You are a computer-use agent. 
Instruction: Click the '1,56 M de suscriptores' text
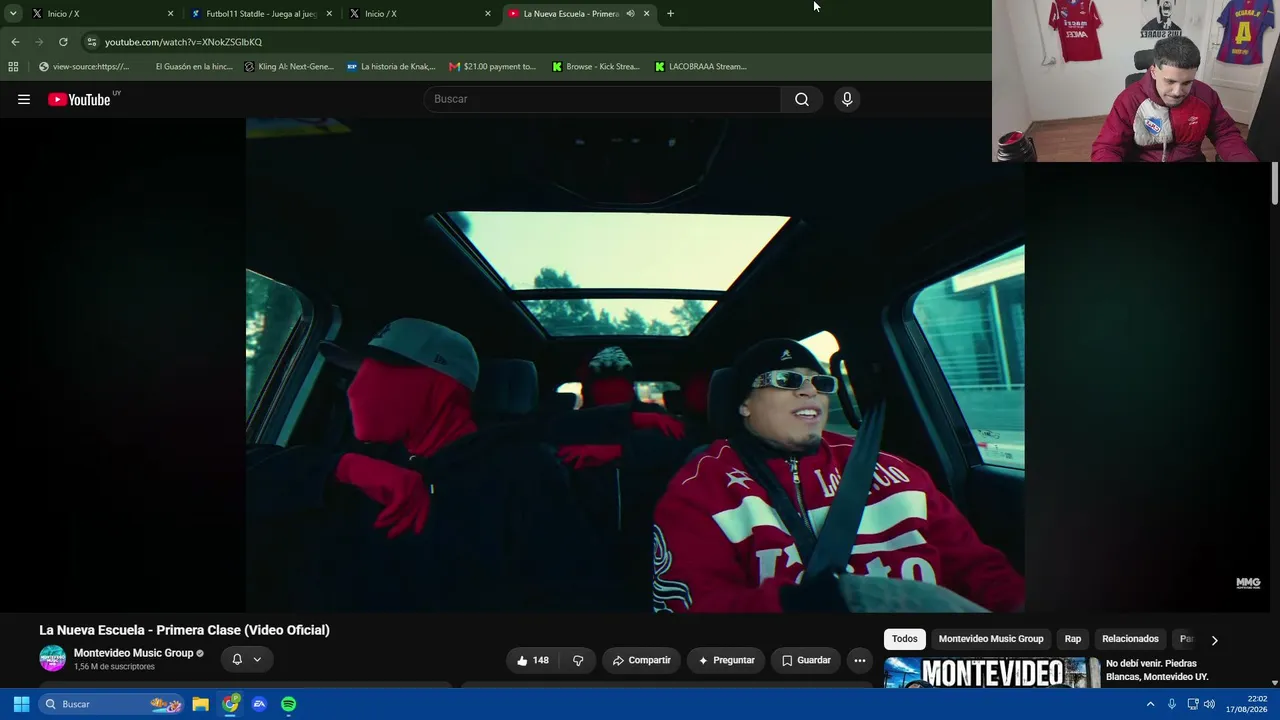114,667
